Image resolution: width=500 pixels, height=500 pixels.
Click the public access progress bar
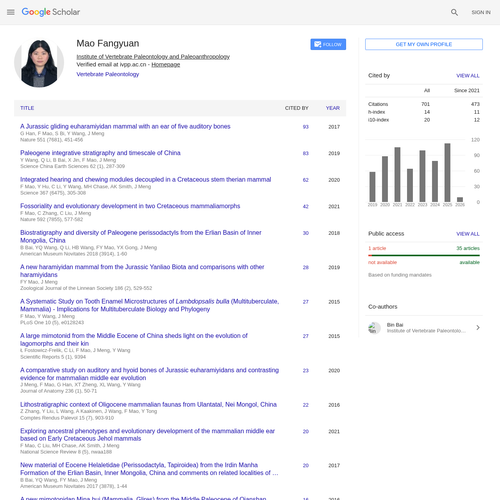pos(424,255)
